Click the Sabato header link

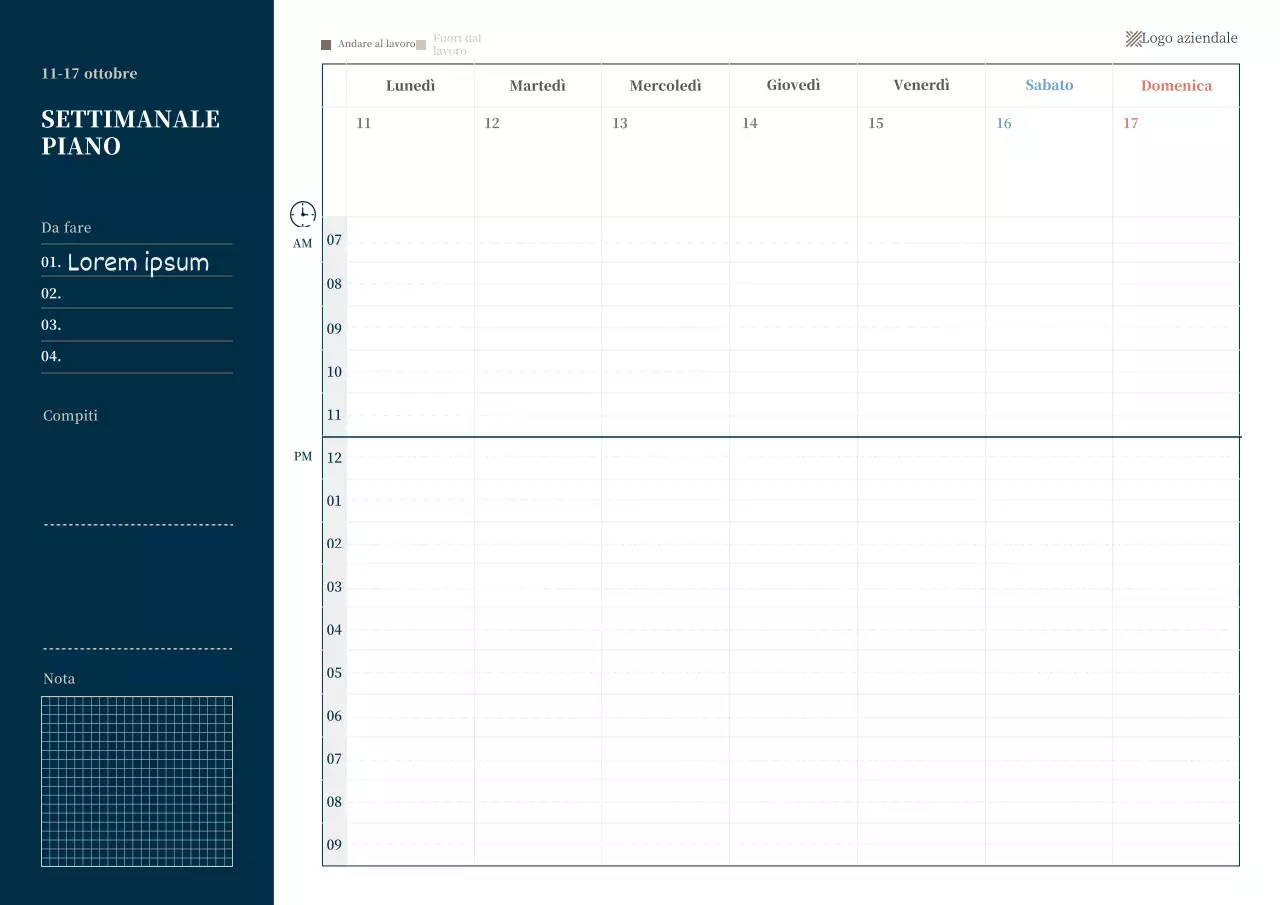1049,85
